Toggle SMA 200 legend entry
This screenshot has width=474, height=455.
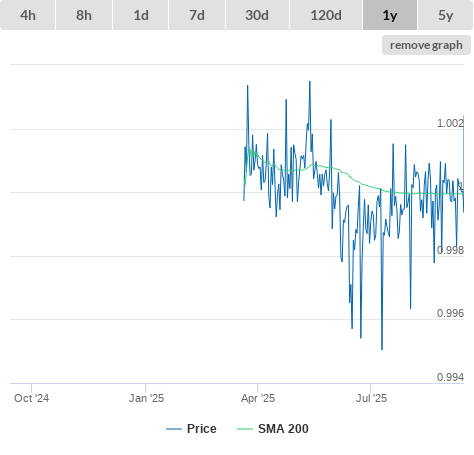point(283,429)
